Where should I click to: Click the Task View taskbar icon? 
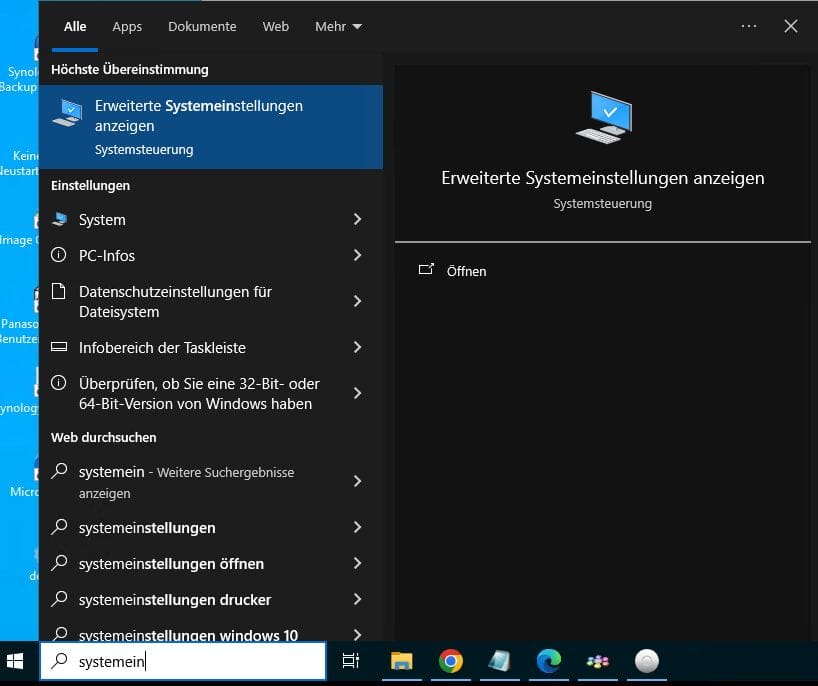click(x=350, y=661)
